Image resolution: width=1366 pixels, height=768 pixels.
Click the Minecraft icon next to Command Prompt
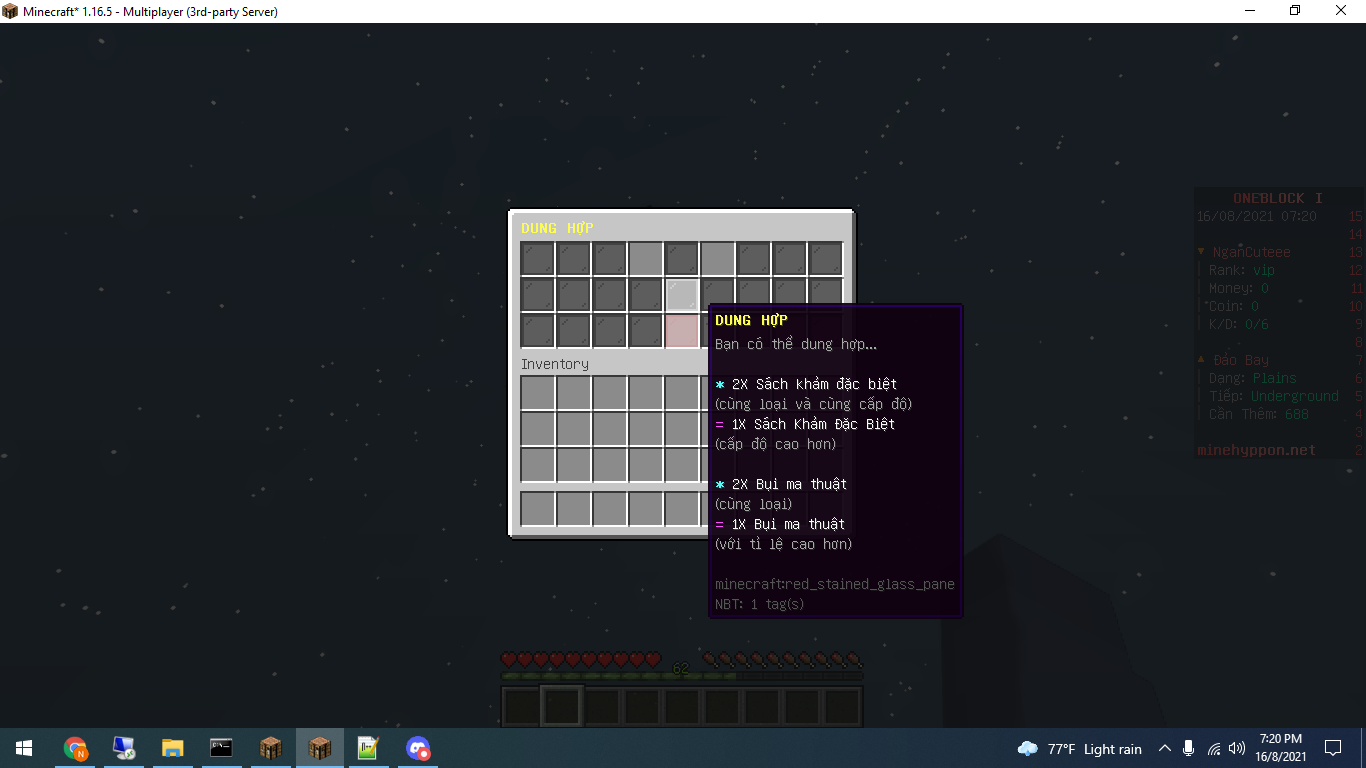(x=270, y=748)
